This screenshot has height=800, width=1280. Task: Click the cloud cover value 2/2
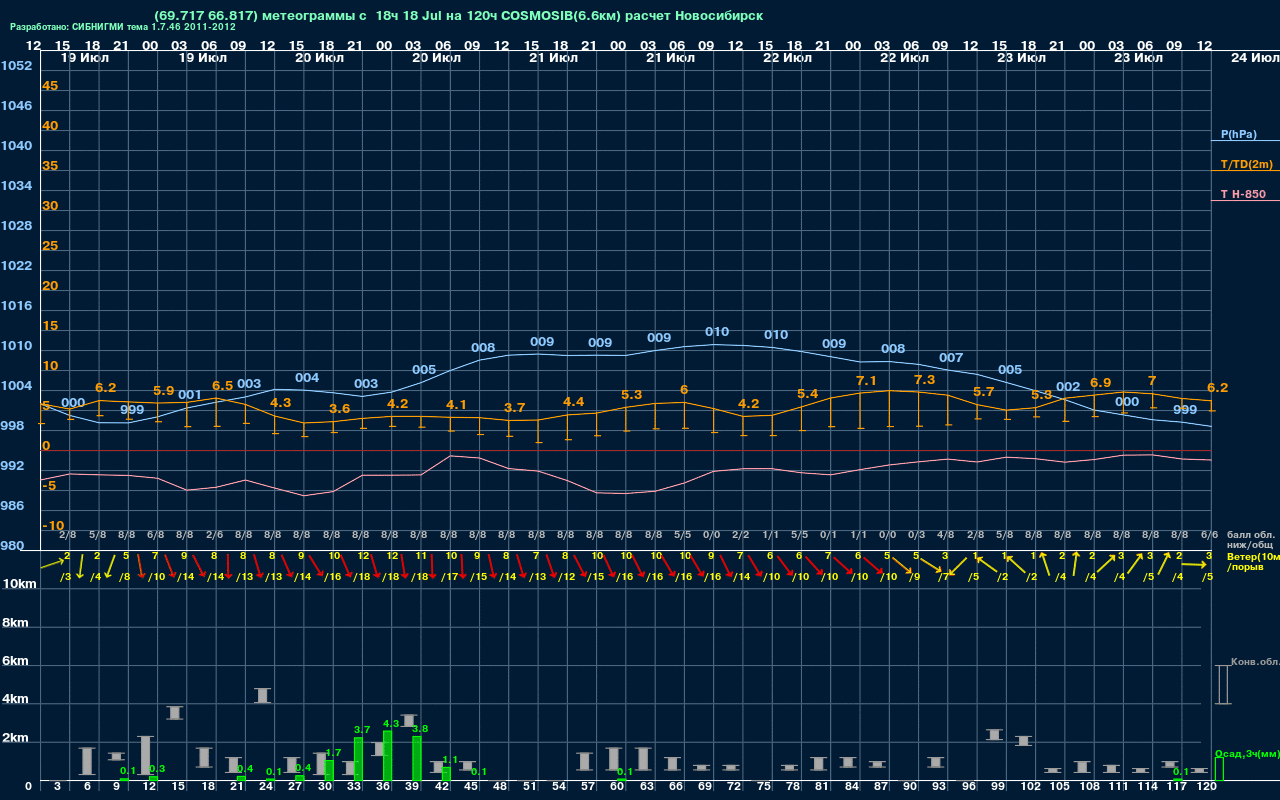(x=741, y=535)
